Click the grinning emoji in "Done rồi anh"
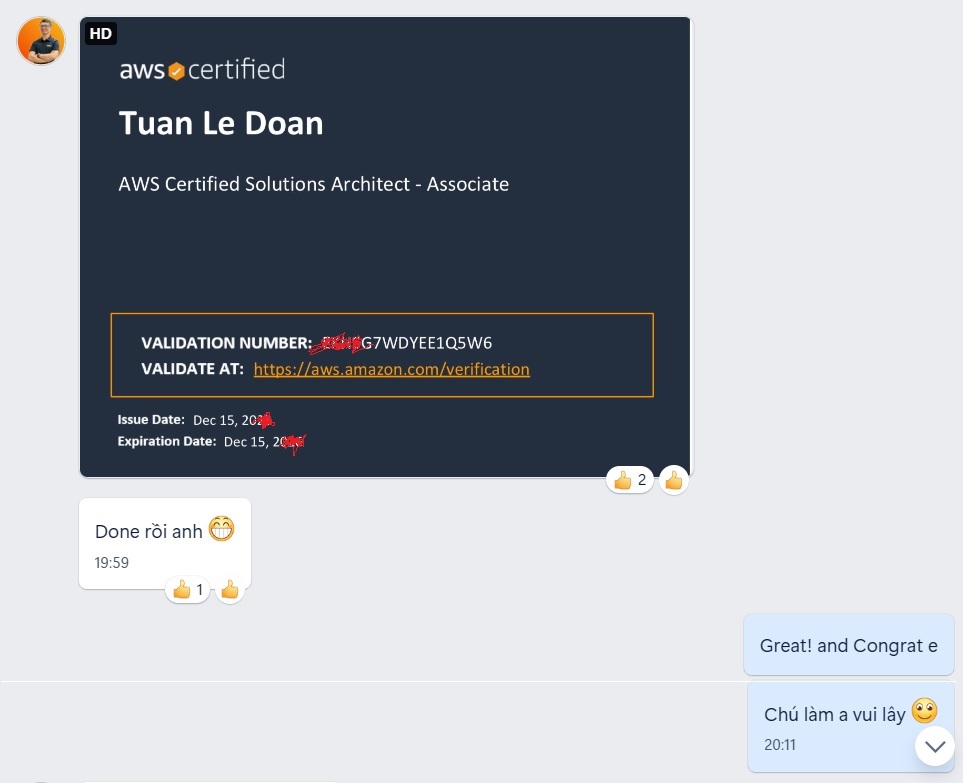This screenshot has width=963, height=783. point(221,529)
